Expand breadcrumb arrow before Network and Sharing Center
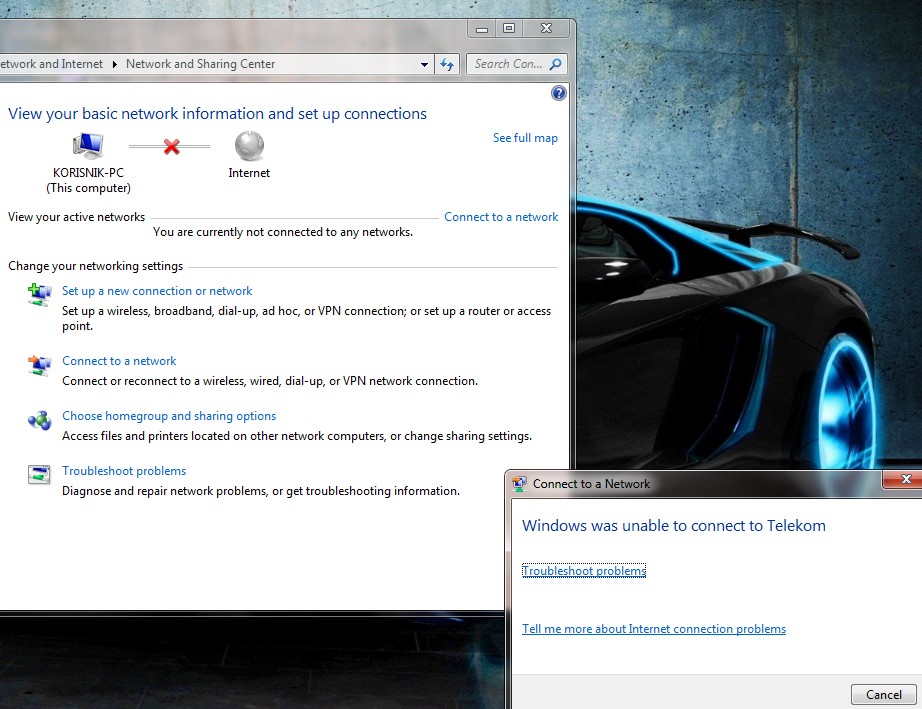This screenshot has width=922, height=709. click(115, 64)
